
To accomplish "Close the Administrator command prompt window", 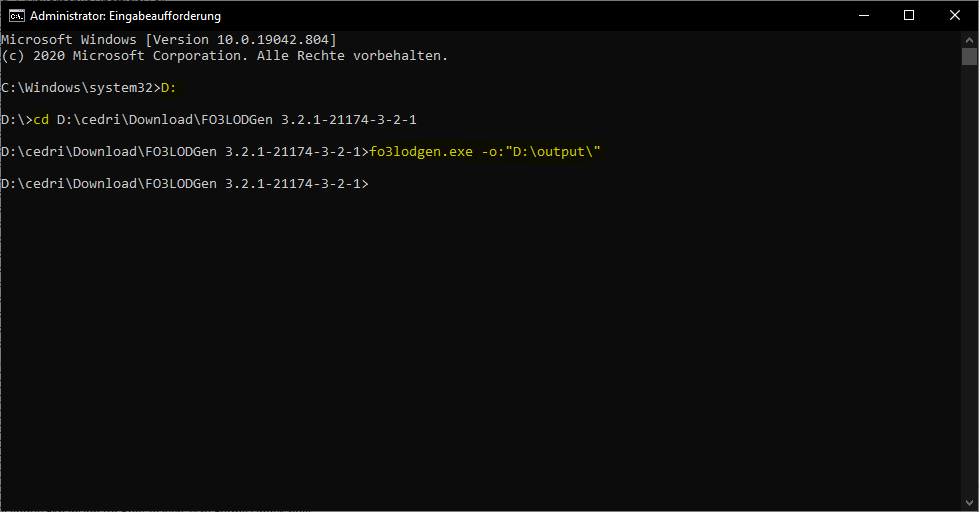I will pos(955,15).
